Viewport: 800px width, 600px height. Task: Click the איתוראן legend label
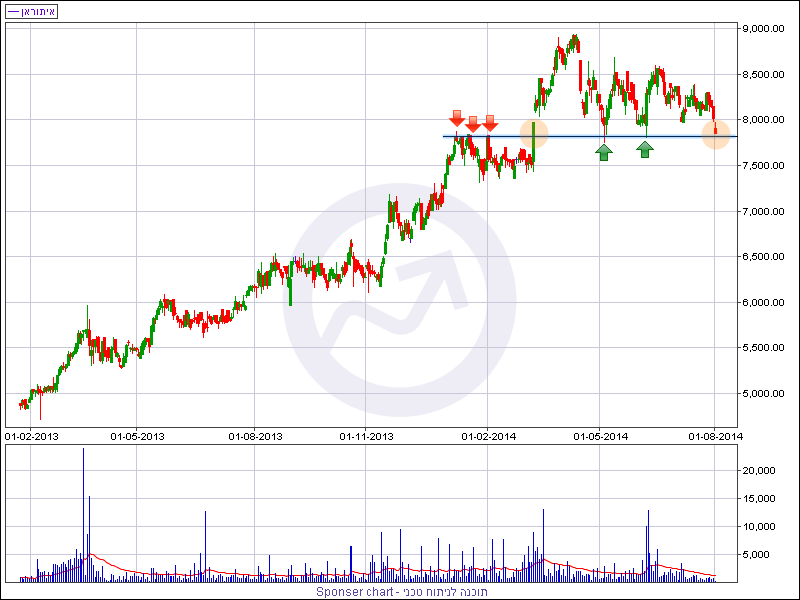[31, 11]
